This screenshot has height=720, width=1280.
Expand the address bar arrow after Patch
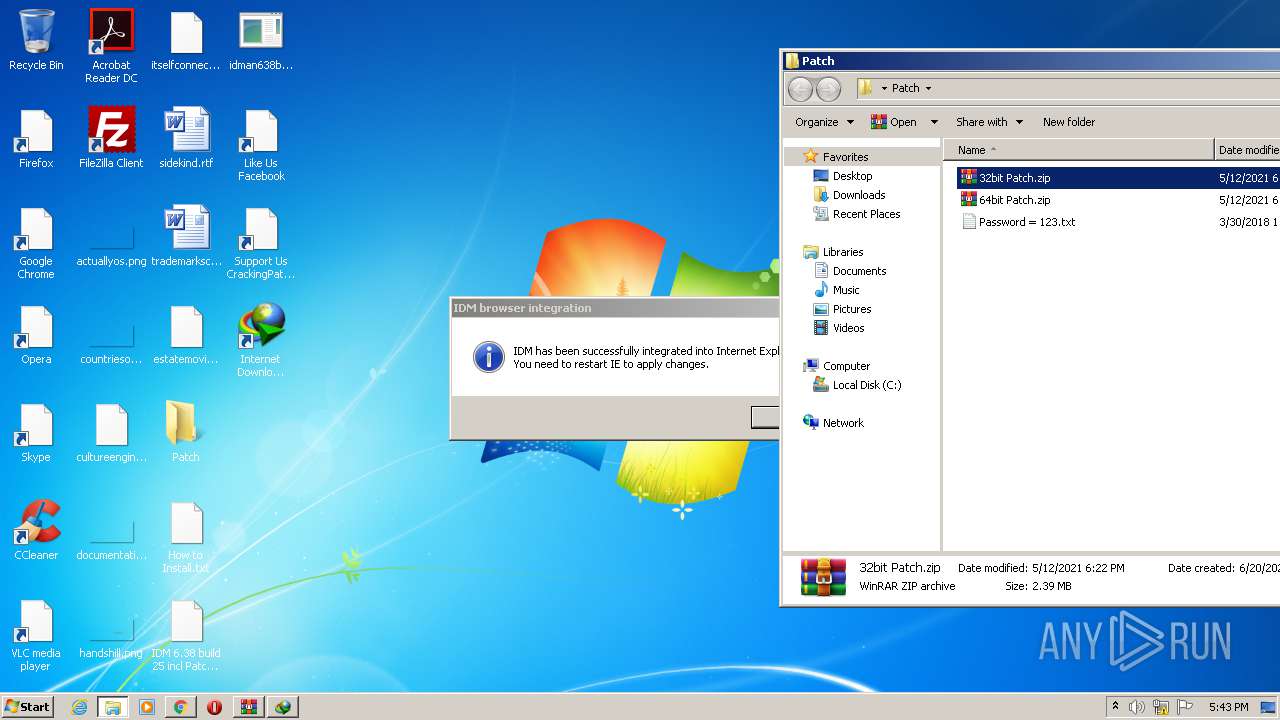(x=928, y=88)
